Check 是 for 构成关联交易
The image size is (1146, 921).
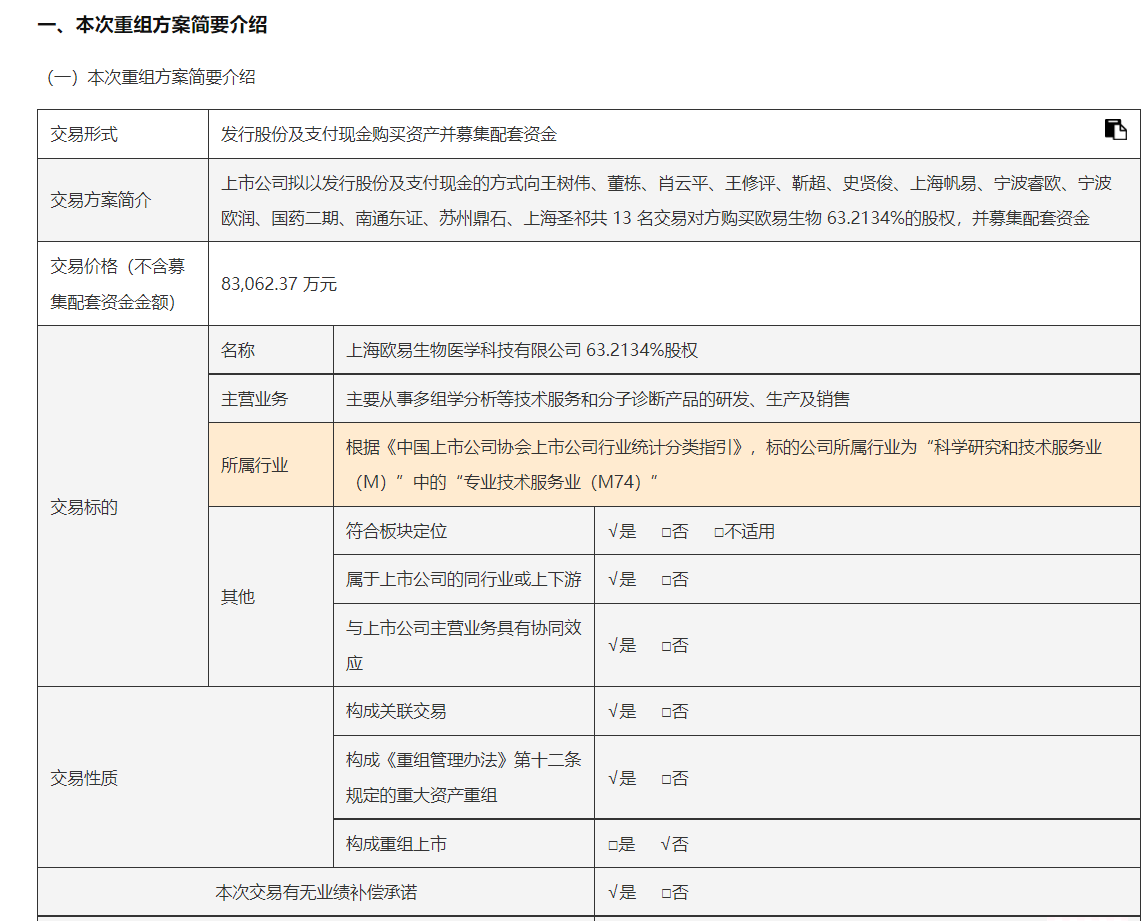622,711
